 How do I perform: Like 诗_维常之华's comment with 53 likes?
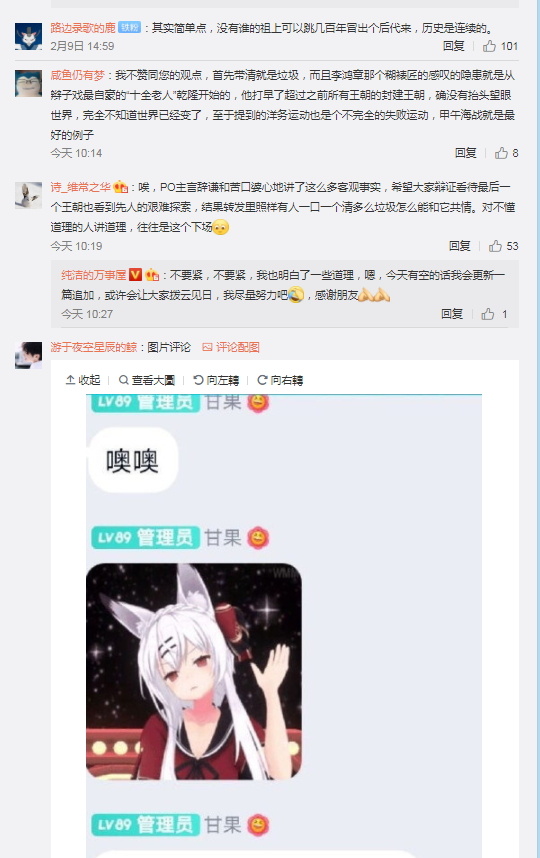tap(503, 246)
